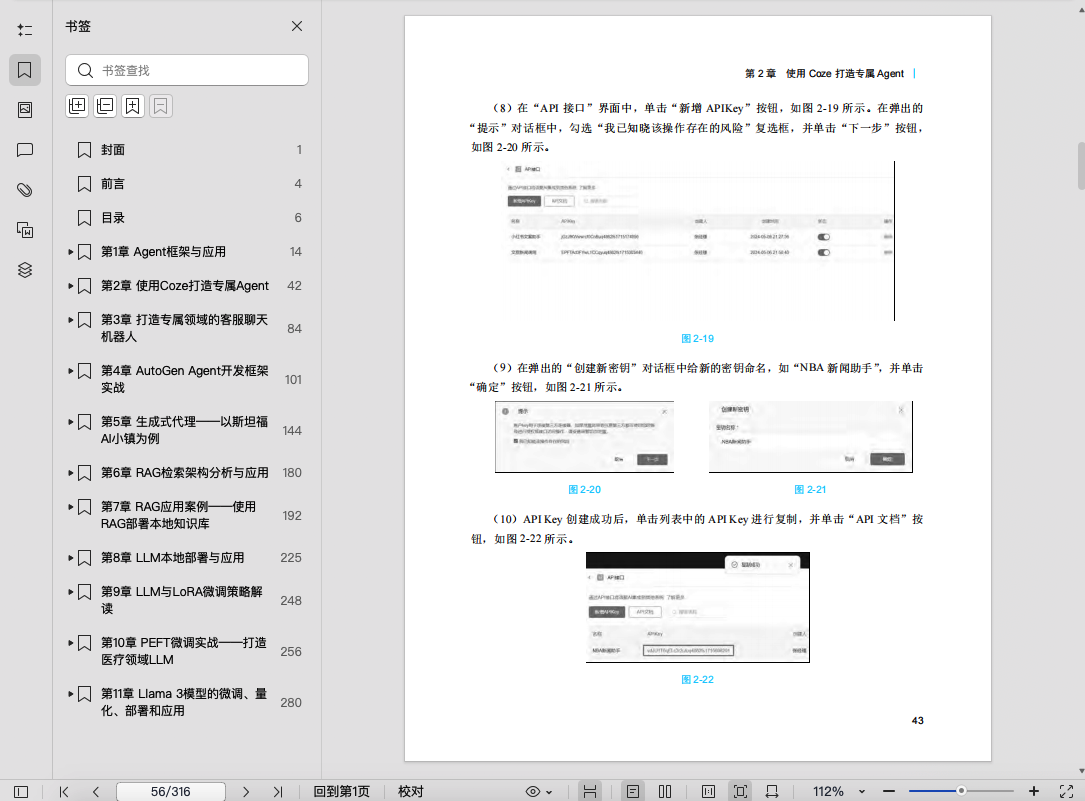
Task: Open the outline settings icon in sidebar
Action: coord(25,30)
